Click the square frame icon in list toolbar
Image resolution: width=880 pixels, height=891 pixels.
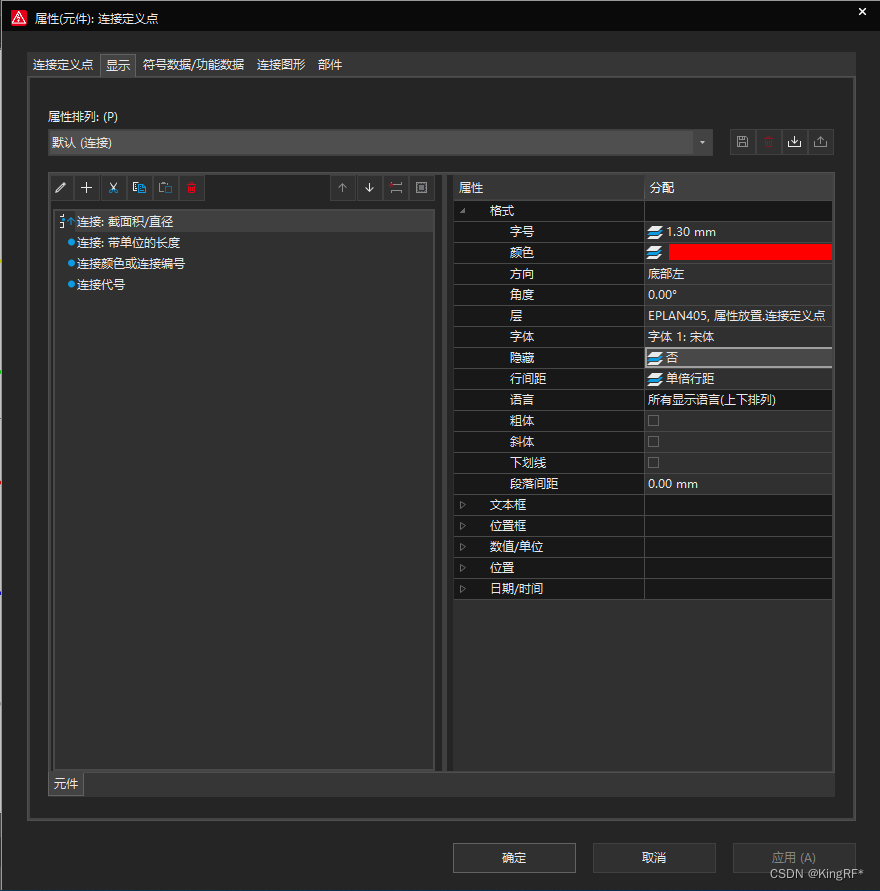[422, 188]
